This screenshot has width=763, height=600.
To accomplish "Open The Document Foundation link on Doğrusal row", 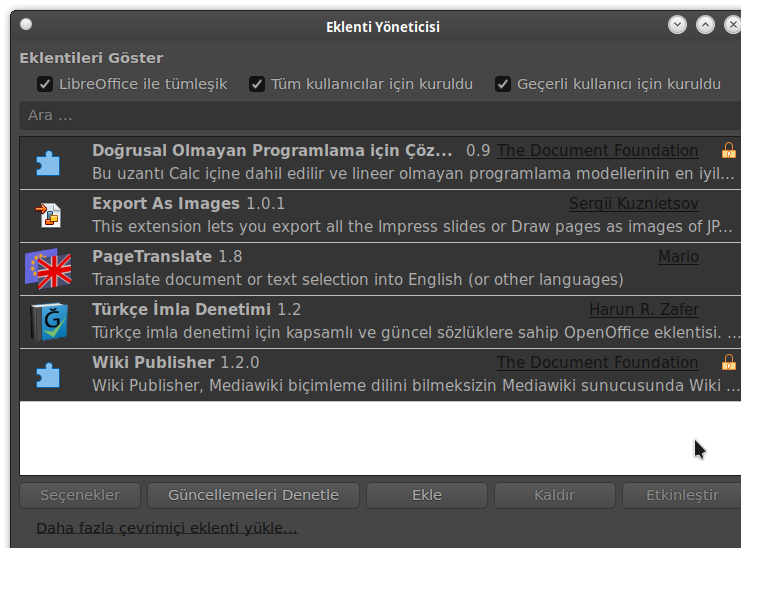I will tap(598, 150).
